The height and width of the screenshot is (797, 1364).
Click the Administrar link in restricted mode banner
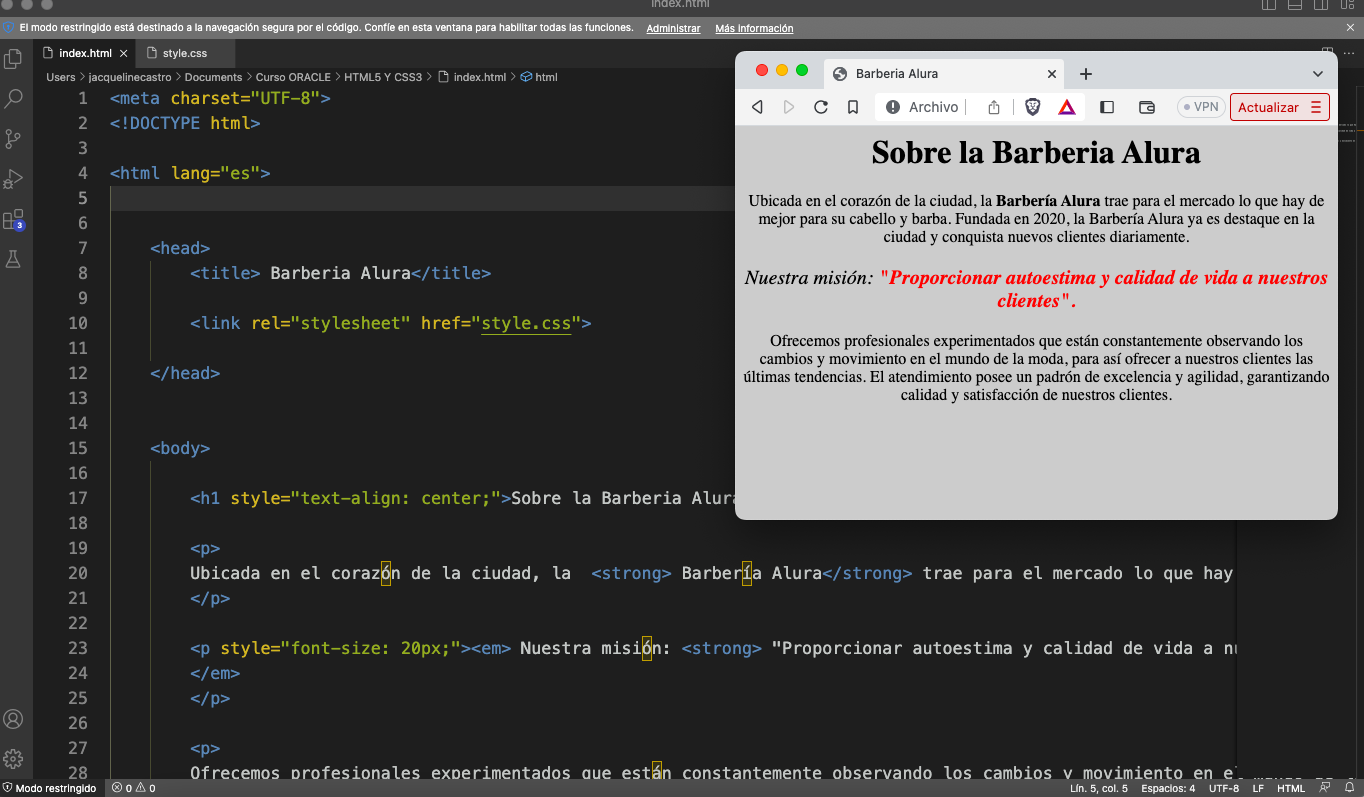point(672,28)
